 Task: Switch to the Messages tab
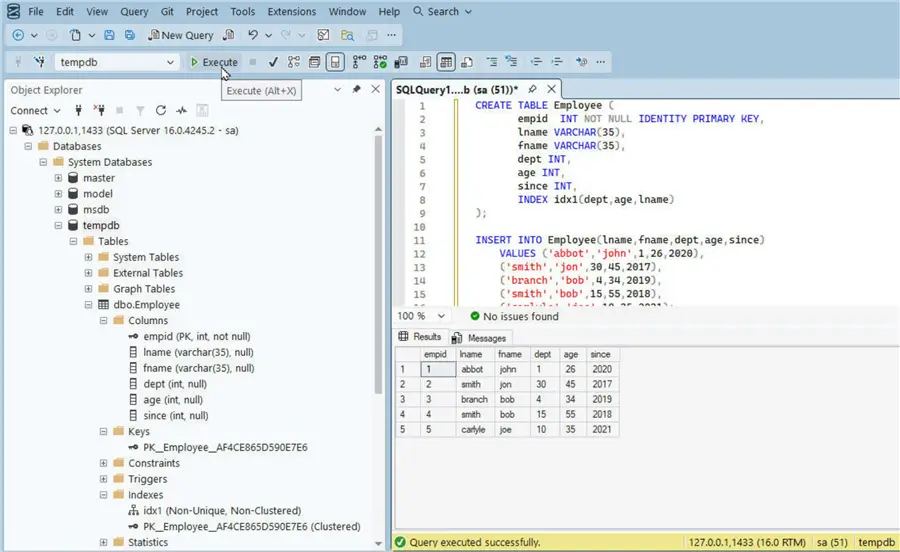(x=479, y=338)
